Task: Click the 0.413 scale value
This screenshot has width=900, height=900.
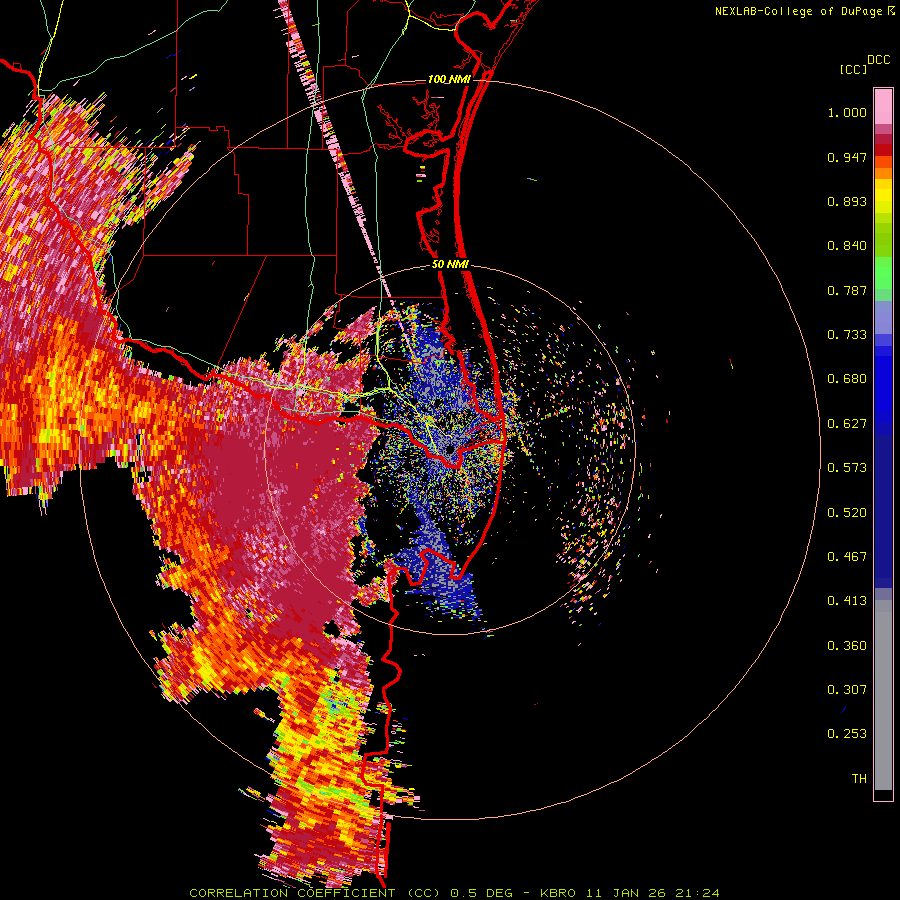Action: click(x=847, y=601)
